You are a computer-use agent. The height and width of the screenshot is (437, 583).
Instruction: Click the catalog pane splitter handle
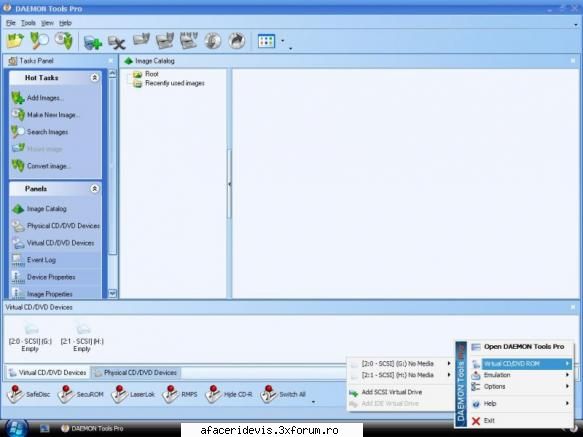pyautogui.click(x=229, y=184)
